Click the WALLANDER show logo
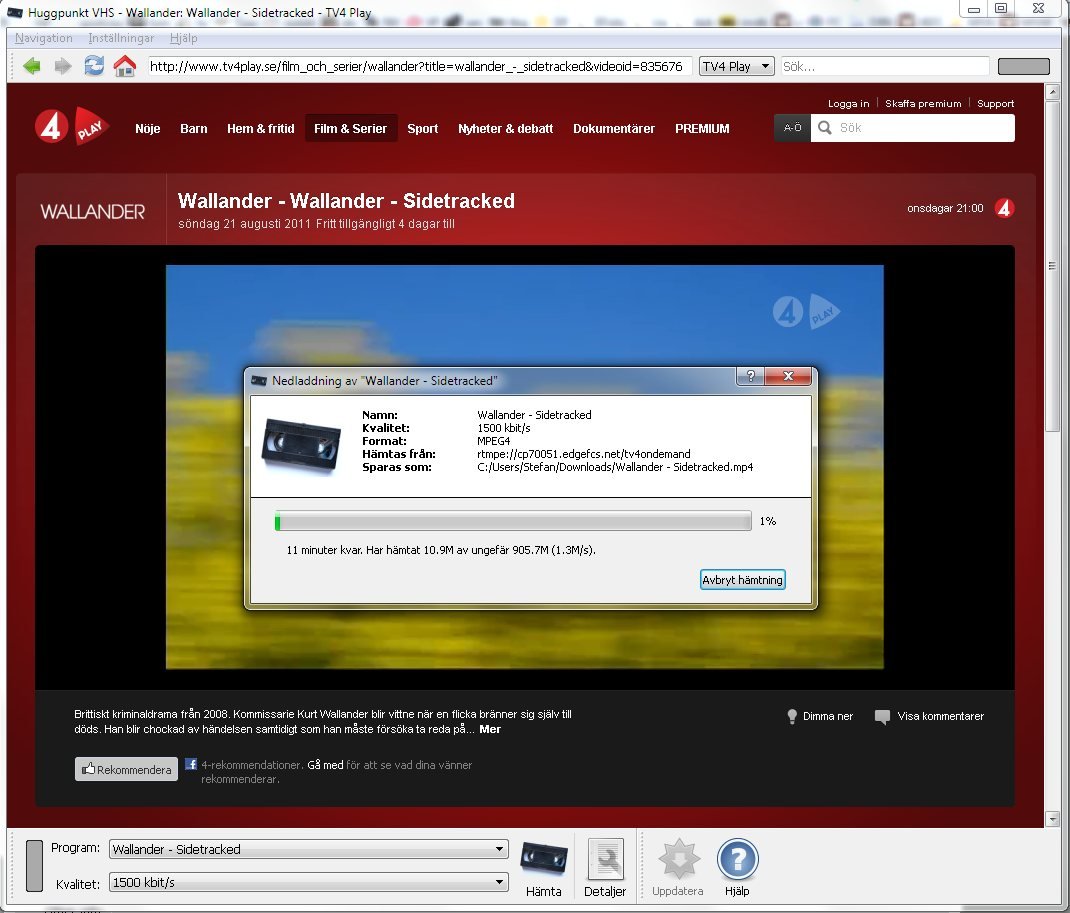 pos(92,212)
